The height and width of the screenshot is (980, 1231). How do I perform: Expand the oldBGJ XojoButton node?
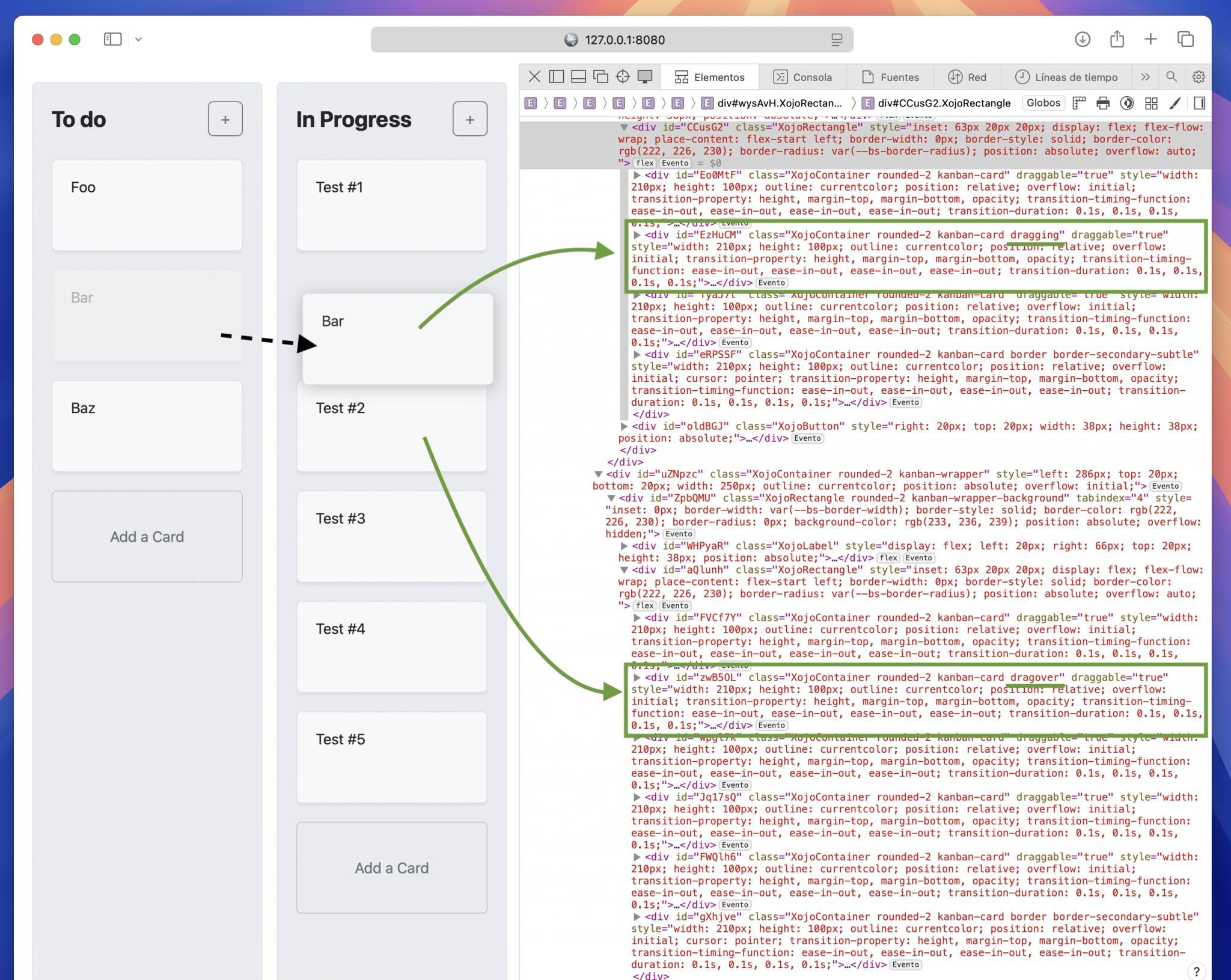tap(624, 426)
